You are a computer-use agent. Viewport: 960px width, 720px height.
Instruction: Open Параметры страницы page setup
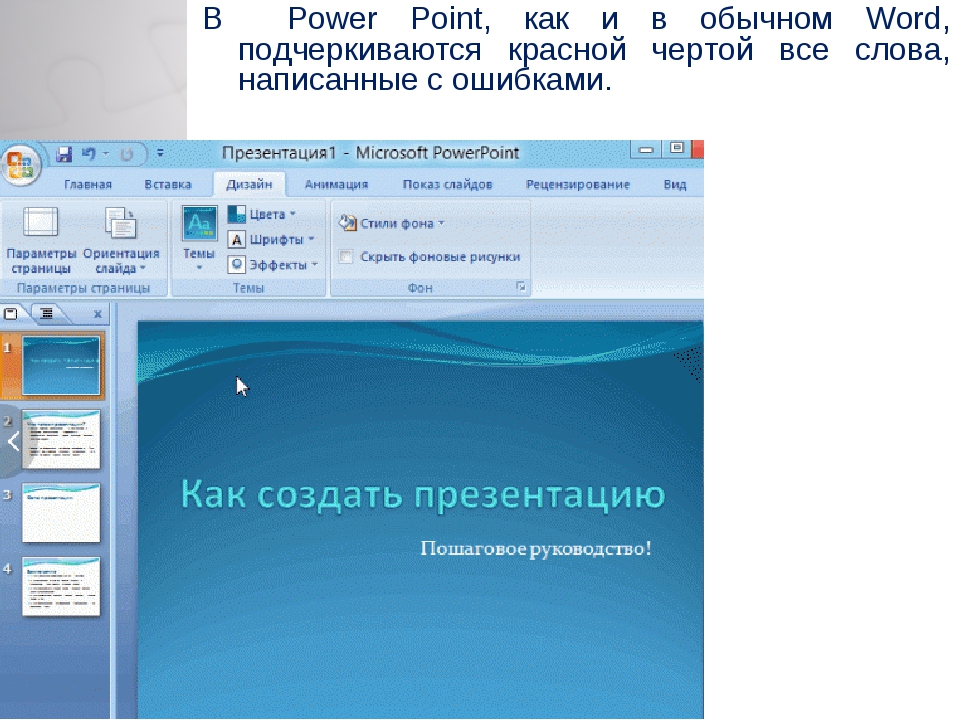coord(41,239)
